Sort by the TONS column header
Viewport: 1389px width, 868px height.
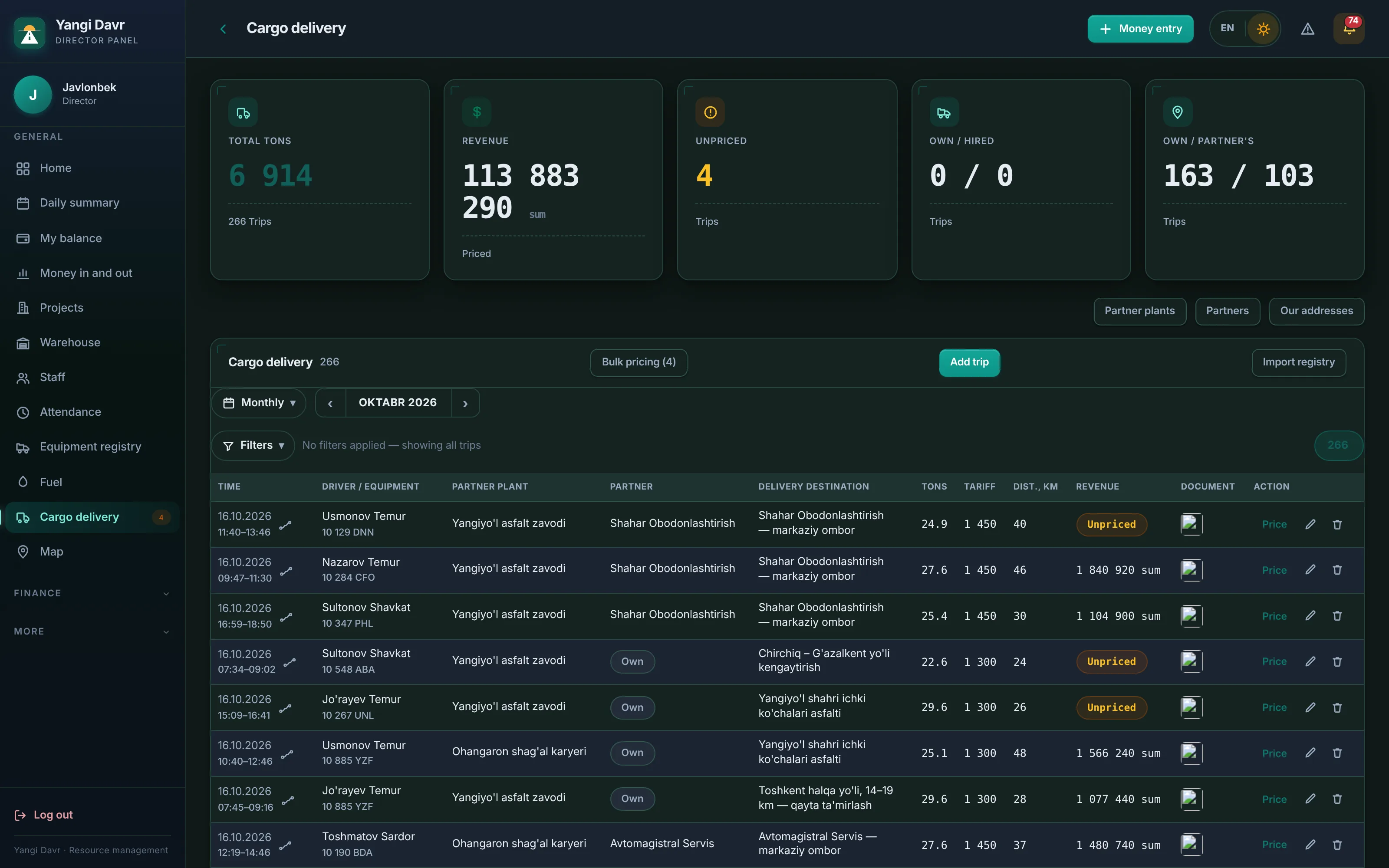pos(934,487)
